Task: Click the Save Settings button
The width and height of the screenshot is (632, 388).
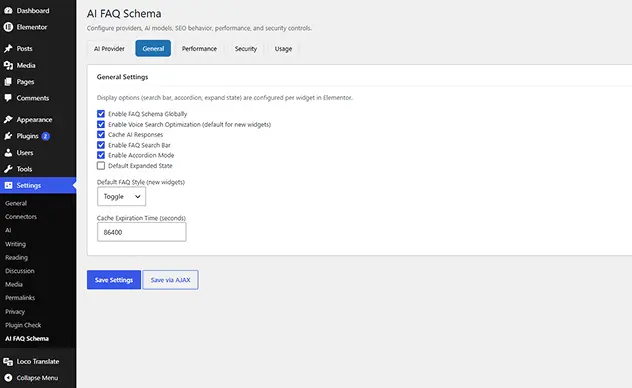Action: click(x=114, y=280)
